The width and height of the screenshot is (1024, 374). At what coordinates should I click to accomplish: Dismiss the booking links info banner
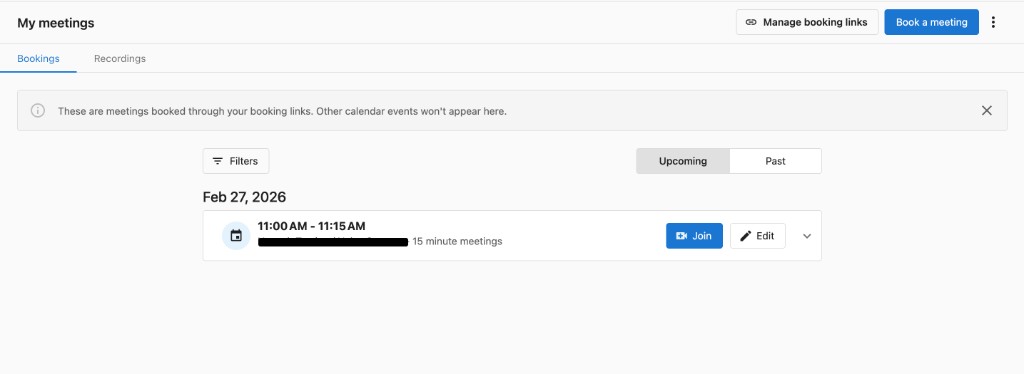point(987,111)
